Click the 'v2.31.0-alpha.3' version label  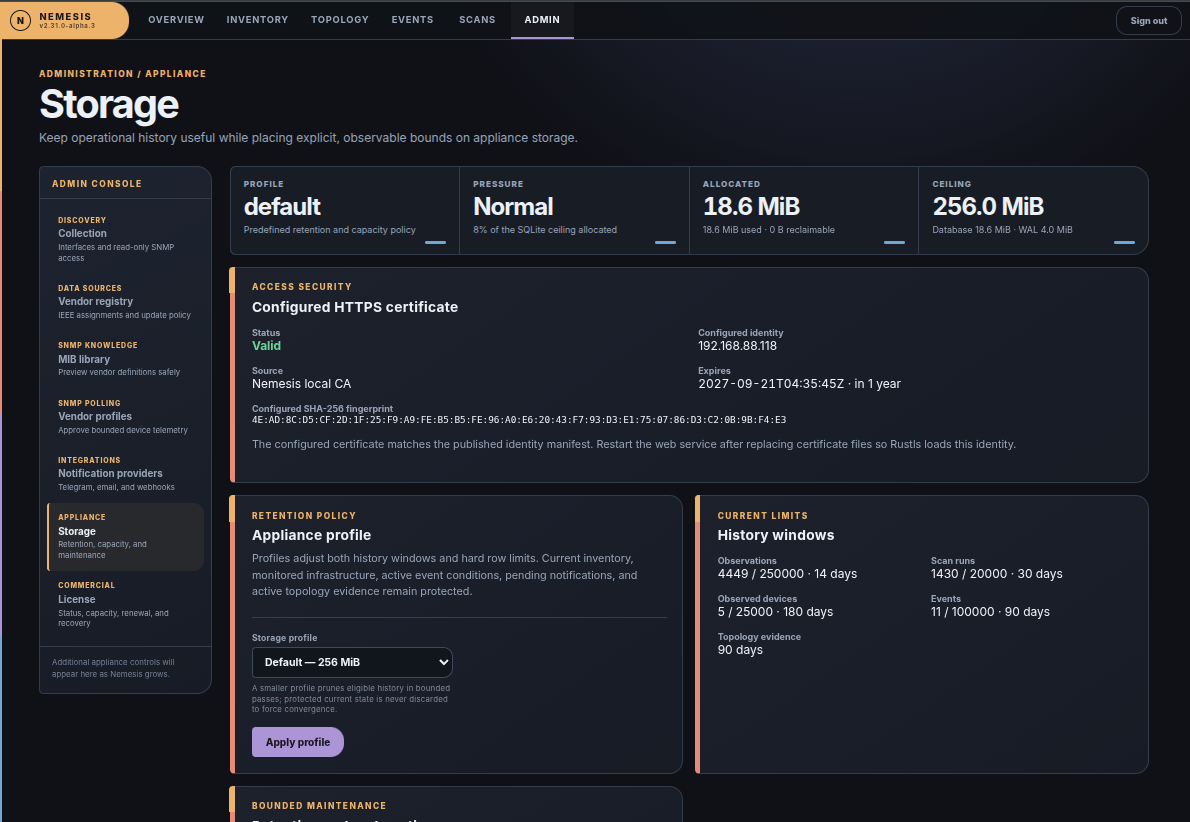coord(67,26)
